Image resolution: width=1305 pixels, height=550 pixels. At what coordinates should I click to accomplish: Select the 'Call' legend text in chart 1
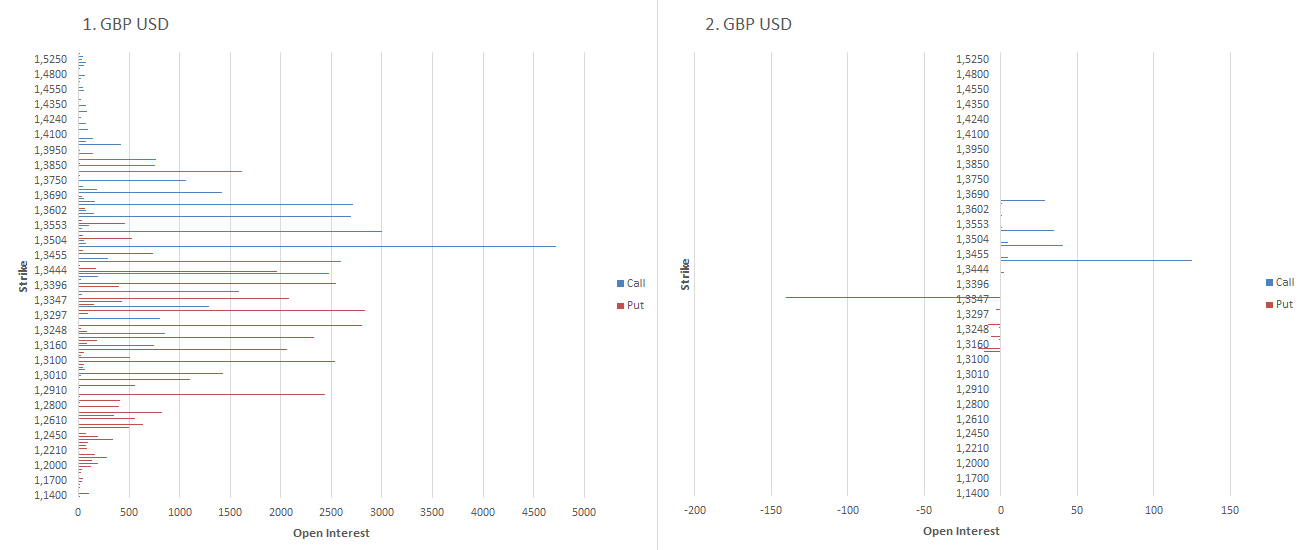pyautogui.click(x=636, y=284)
